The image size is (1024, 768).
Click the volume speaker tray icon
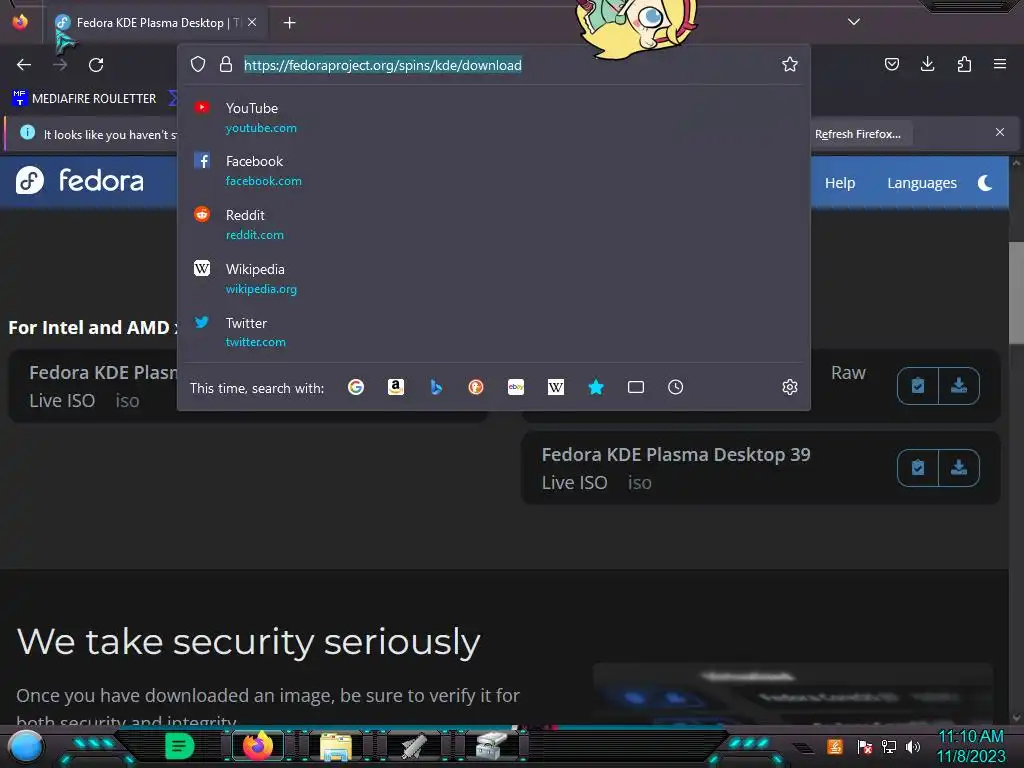913,746
